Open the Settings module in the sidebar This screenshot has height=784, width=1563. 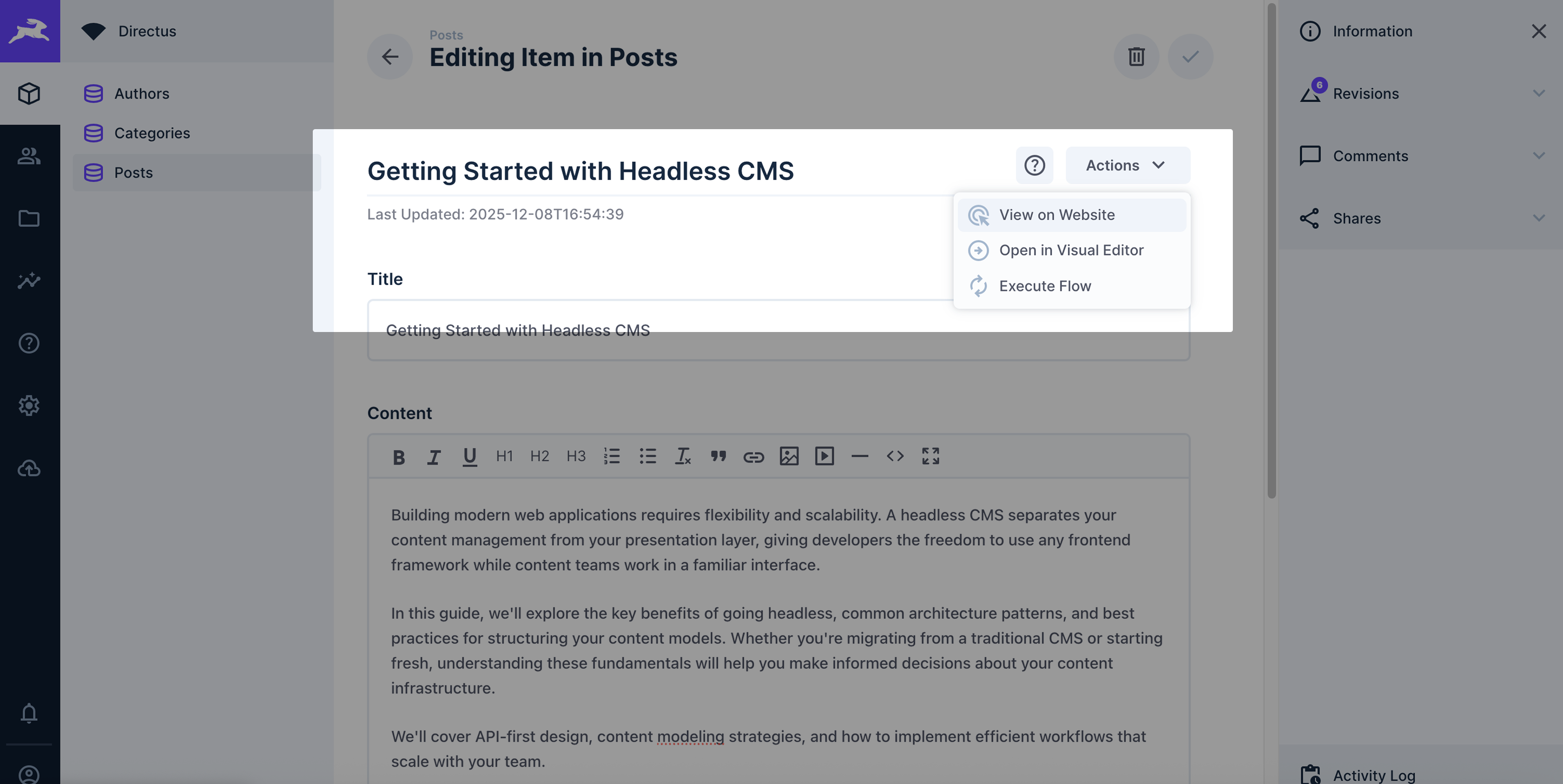(x=29, y=405)
